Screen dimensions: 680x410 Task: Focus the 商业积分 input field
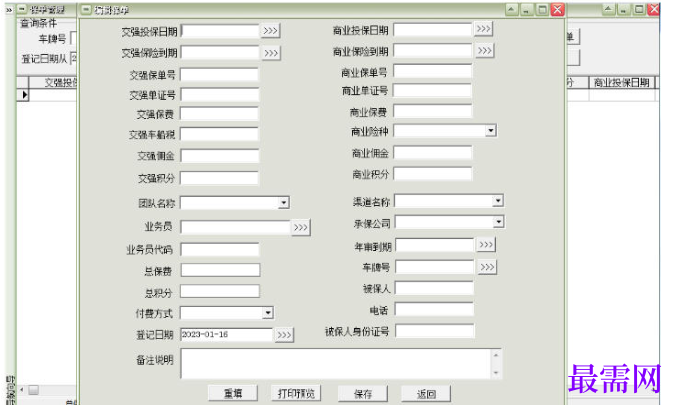pyautogui.click(x=433, y=174)
